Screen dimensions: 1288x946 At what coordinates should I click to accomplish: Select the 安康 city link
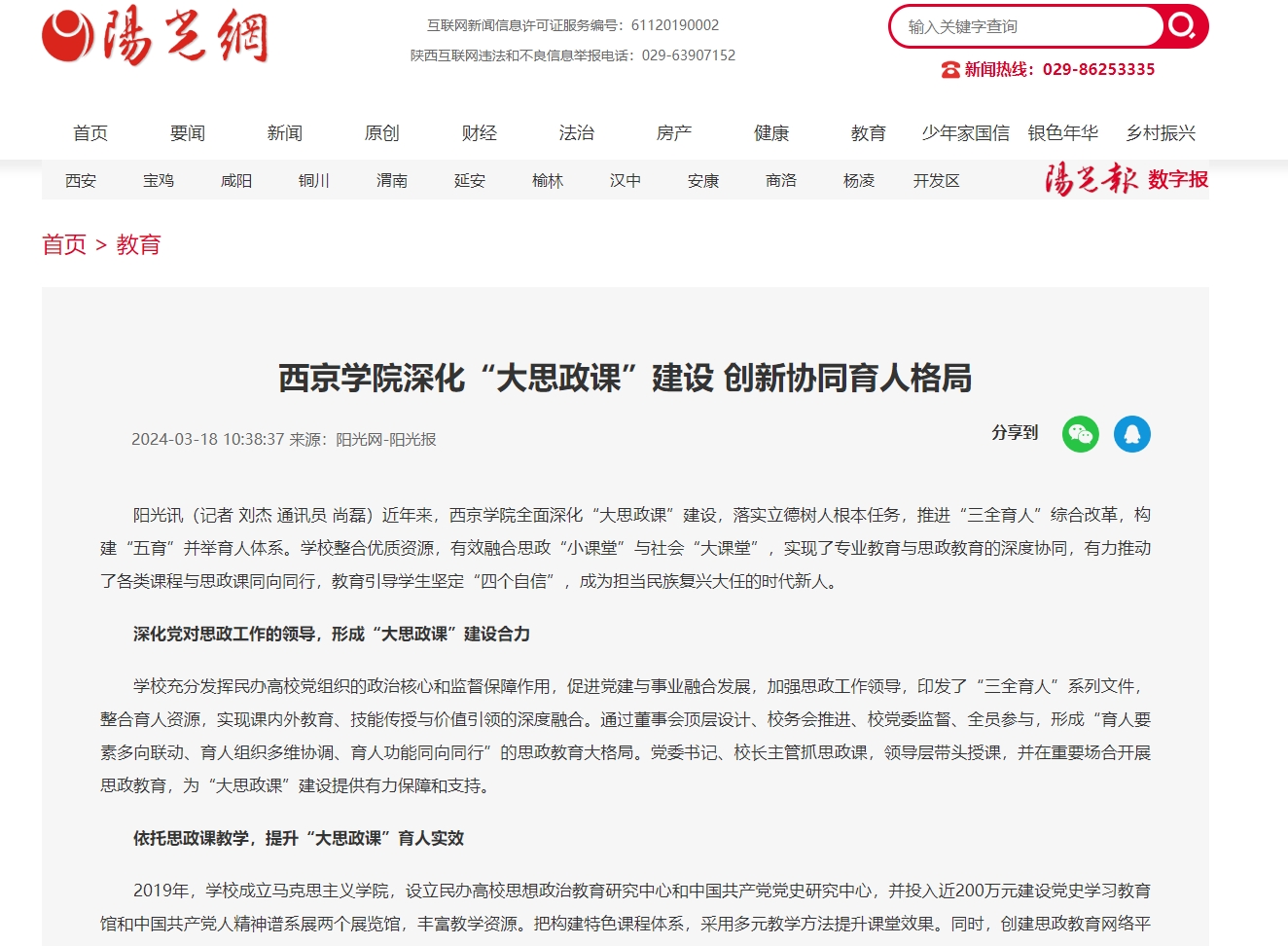703,181
